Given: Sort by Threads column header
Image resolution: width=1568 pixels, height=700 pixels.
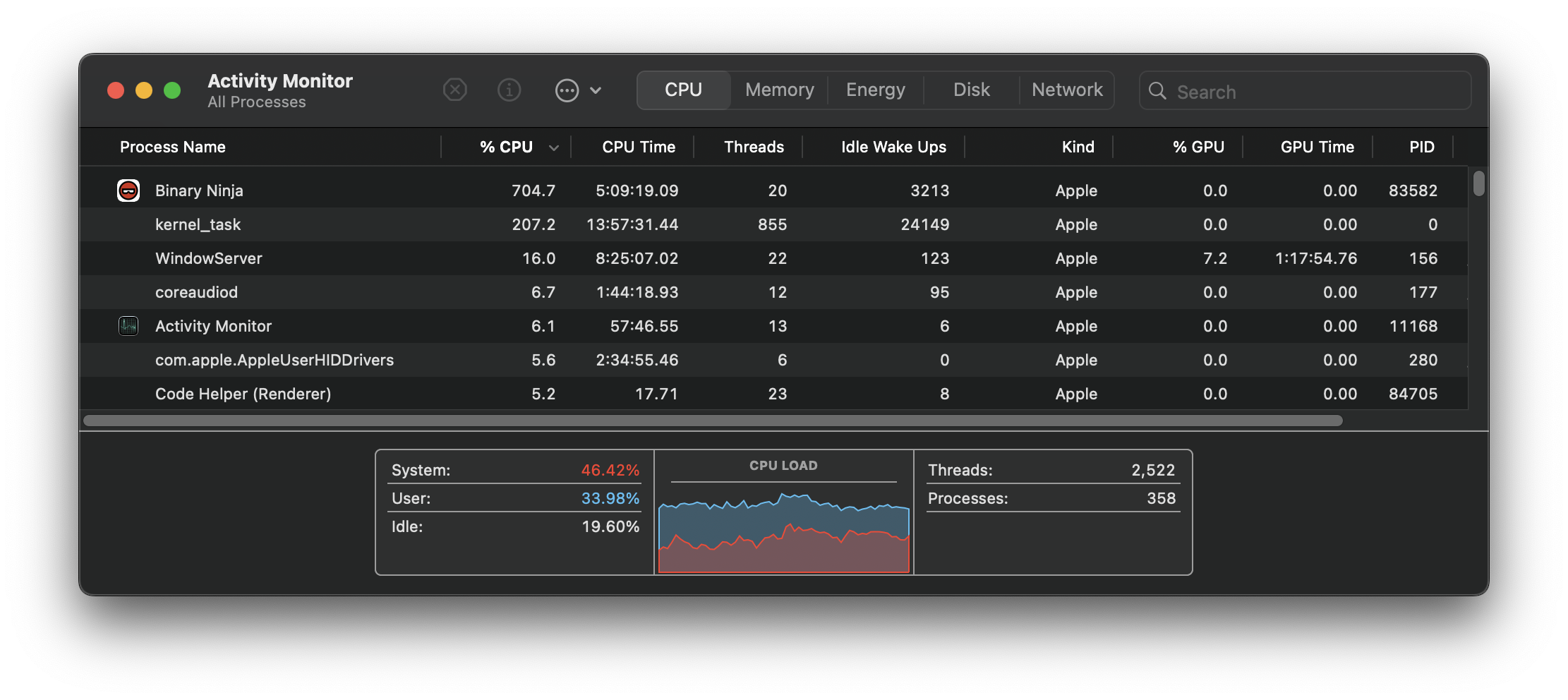Looking at the screenshot, I should (754, 147).
